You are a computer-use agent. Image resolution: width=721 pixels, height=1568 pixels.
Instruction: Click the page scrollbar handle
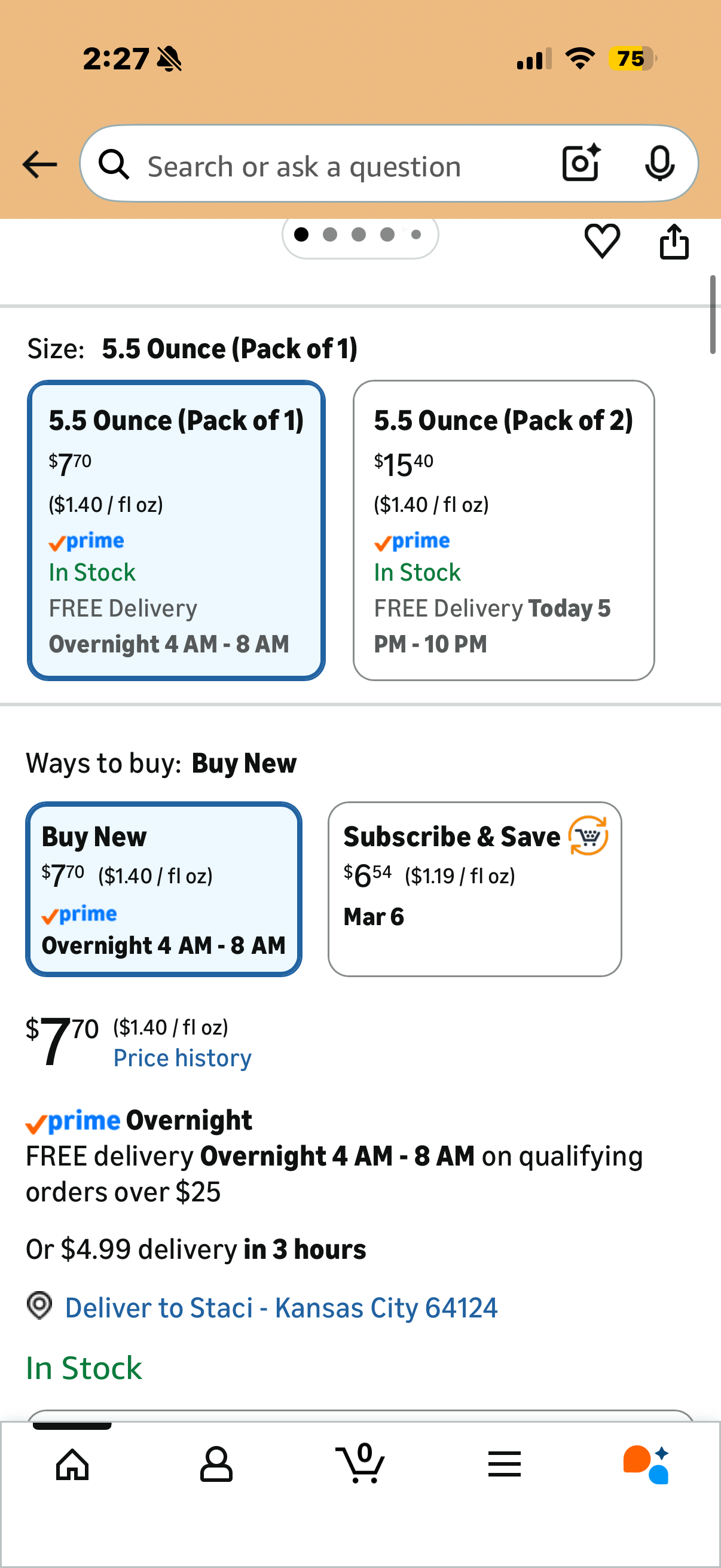[713, 314]
